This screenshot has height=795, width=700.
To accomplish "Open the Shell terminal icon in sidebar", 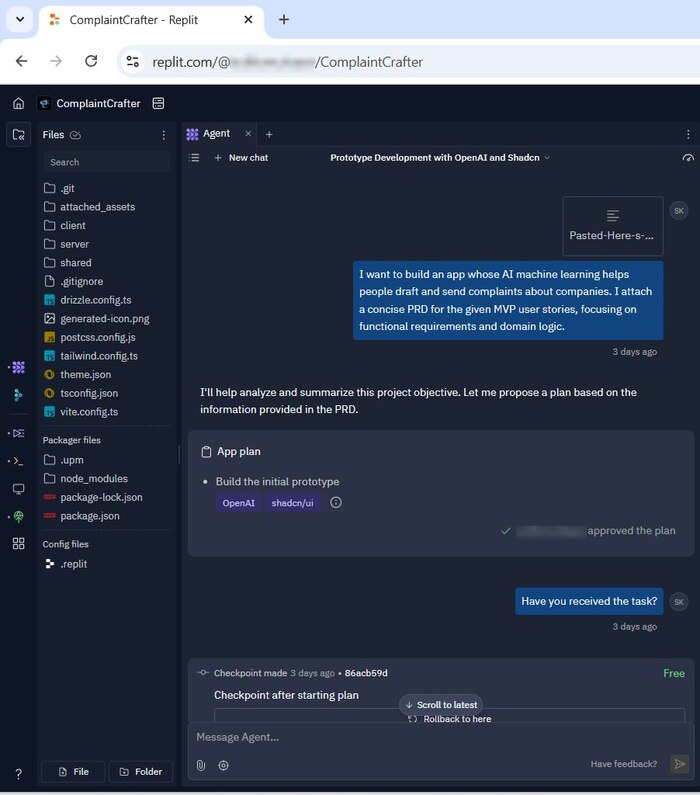I will [x=18, y=461].
